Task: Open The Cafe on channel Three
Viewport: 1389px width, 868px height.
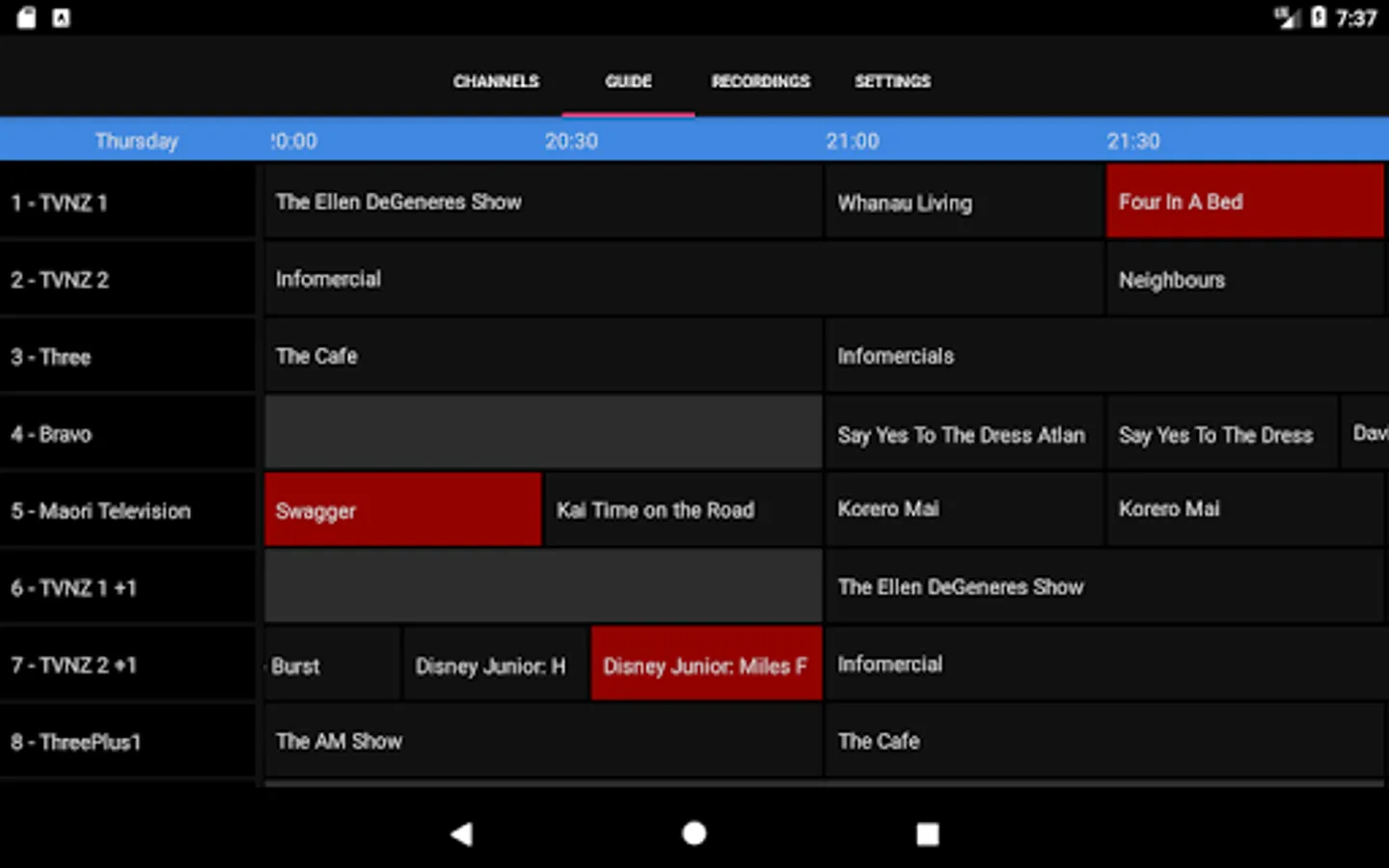Action: point(543,356)
